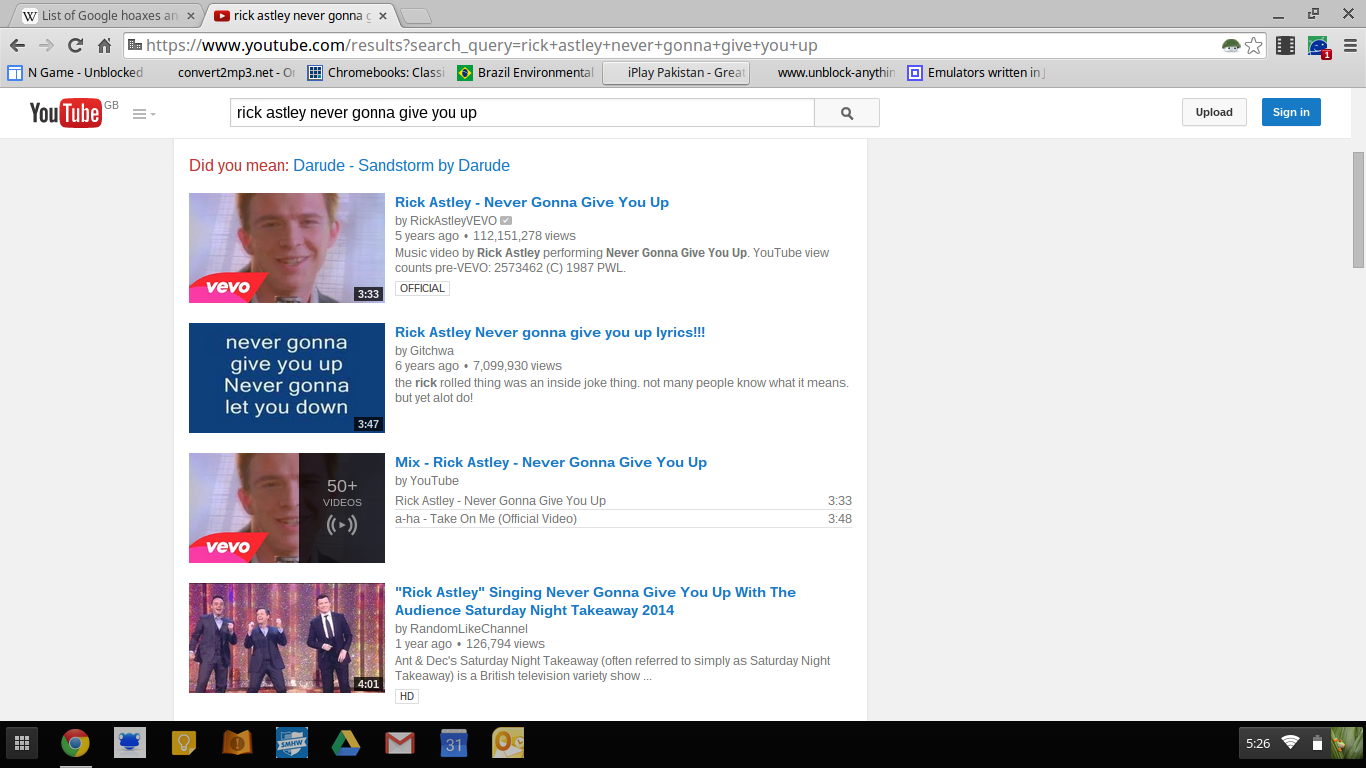
Task: Click the YouTube logo
Action: [x=66, y=113]
